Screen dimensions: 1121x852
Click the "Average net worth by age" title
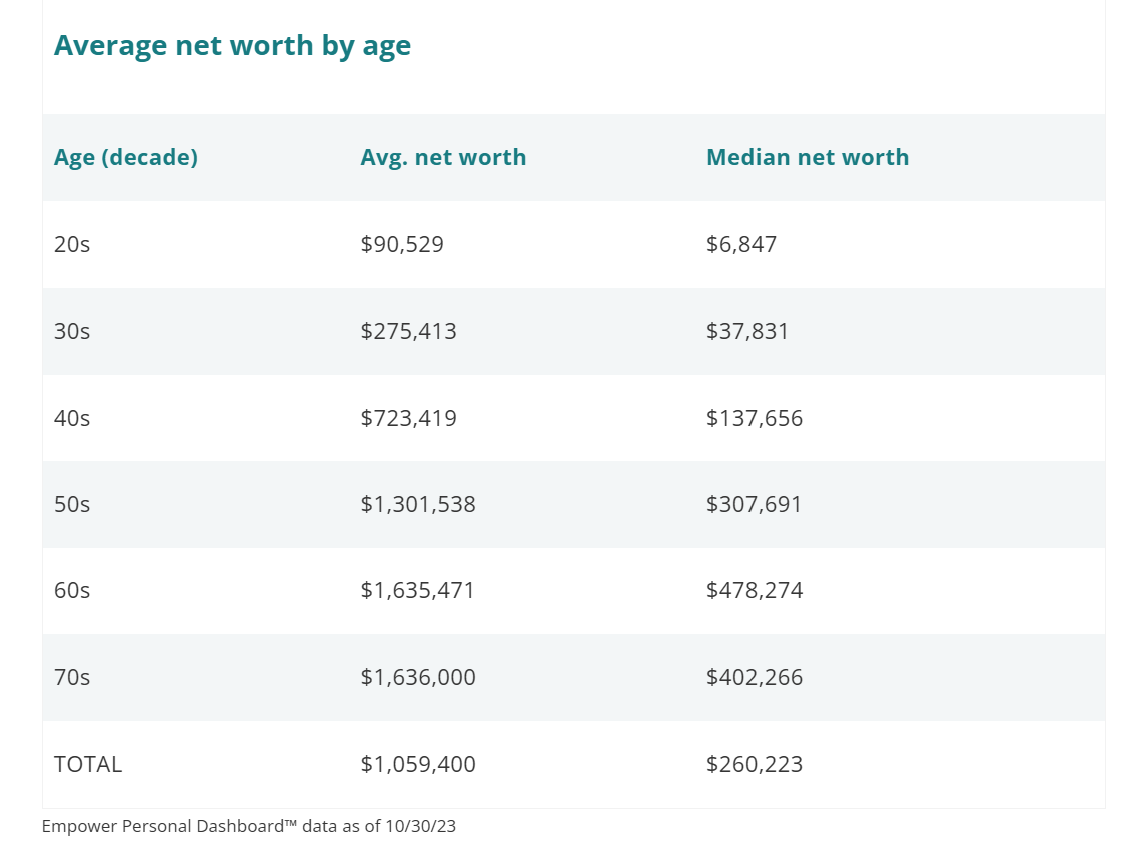232,46
